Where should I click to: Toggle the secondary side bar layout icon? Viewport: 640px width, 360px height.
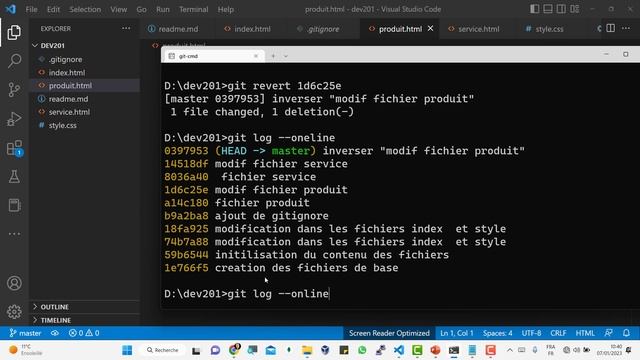pyautogui.click(x=561, y=9)
